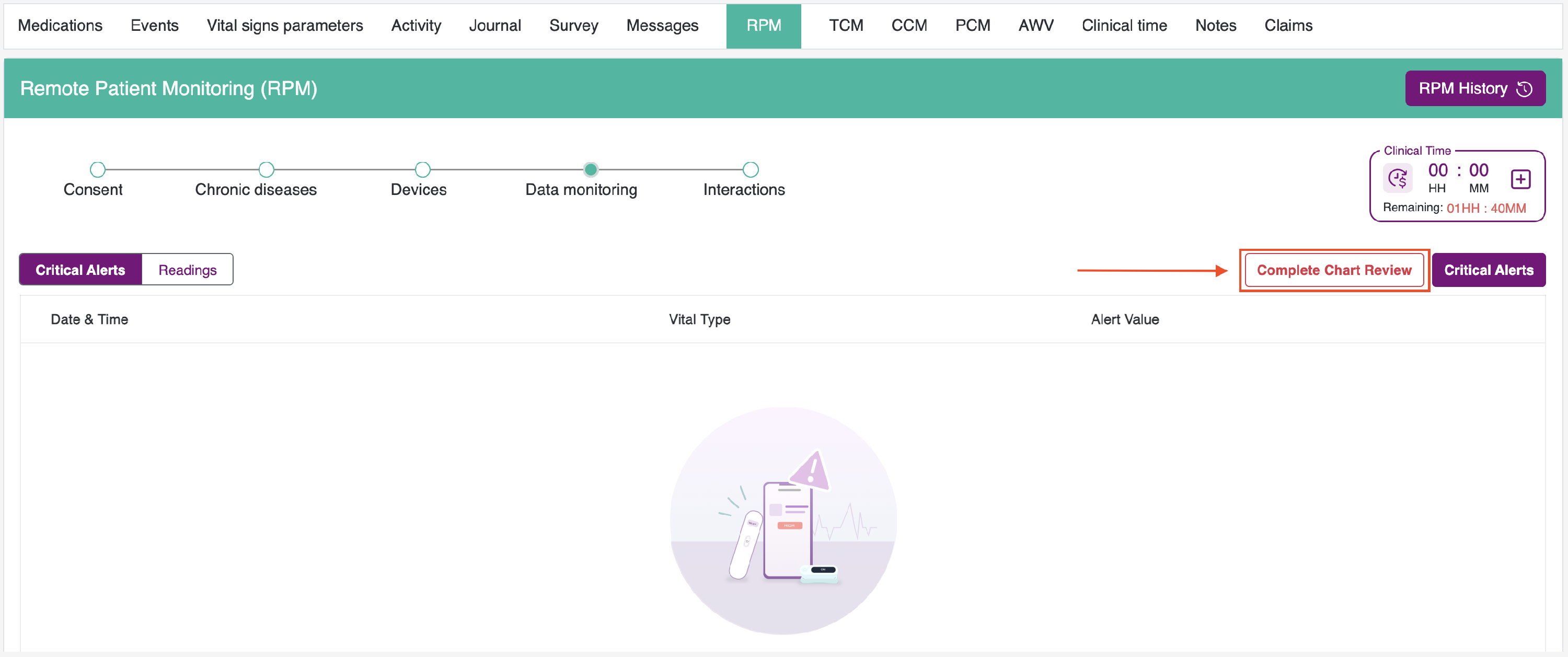The width and height of the screenshot is (1568, 657).
Task: Click the clinical time clock dollar icon
Action: (x=1397, y=178)
